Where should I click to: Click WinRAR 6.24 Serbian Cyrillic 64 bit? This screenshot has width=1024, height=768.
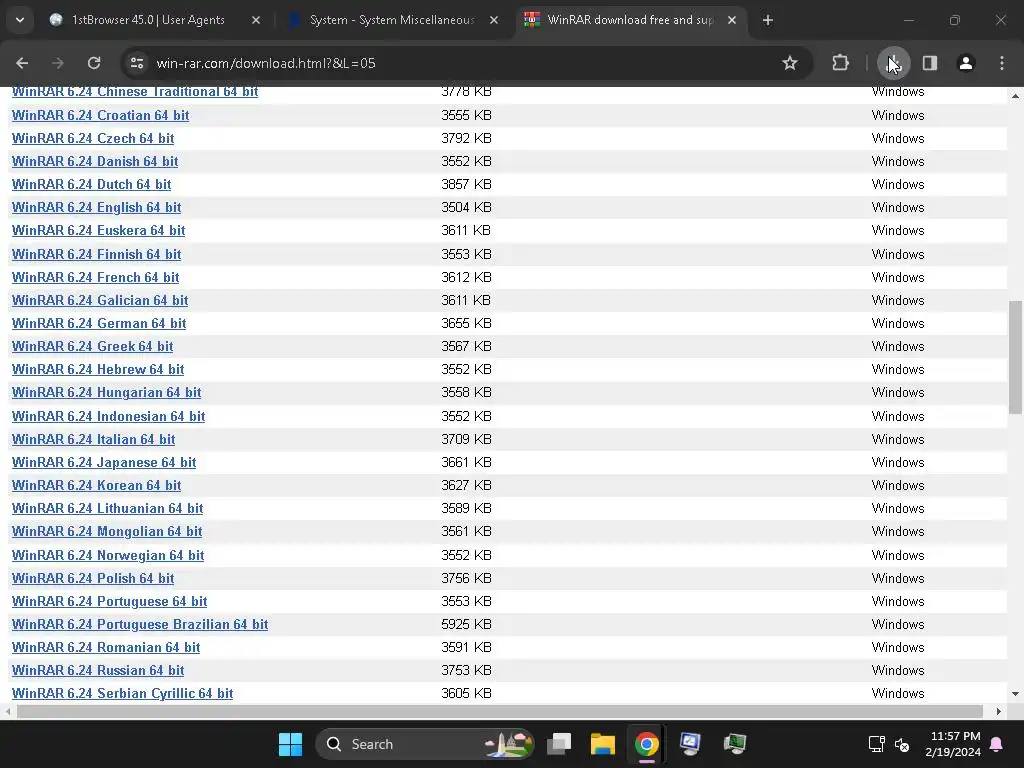(122, 694)
